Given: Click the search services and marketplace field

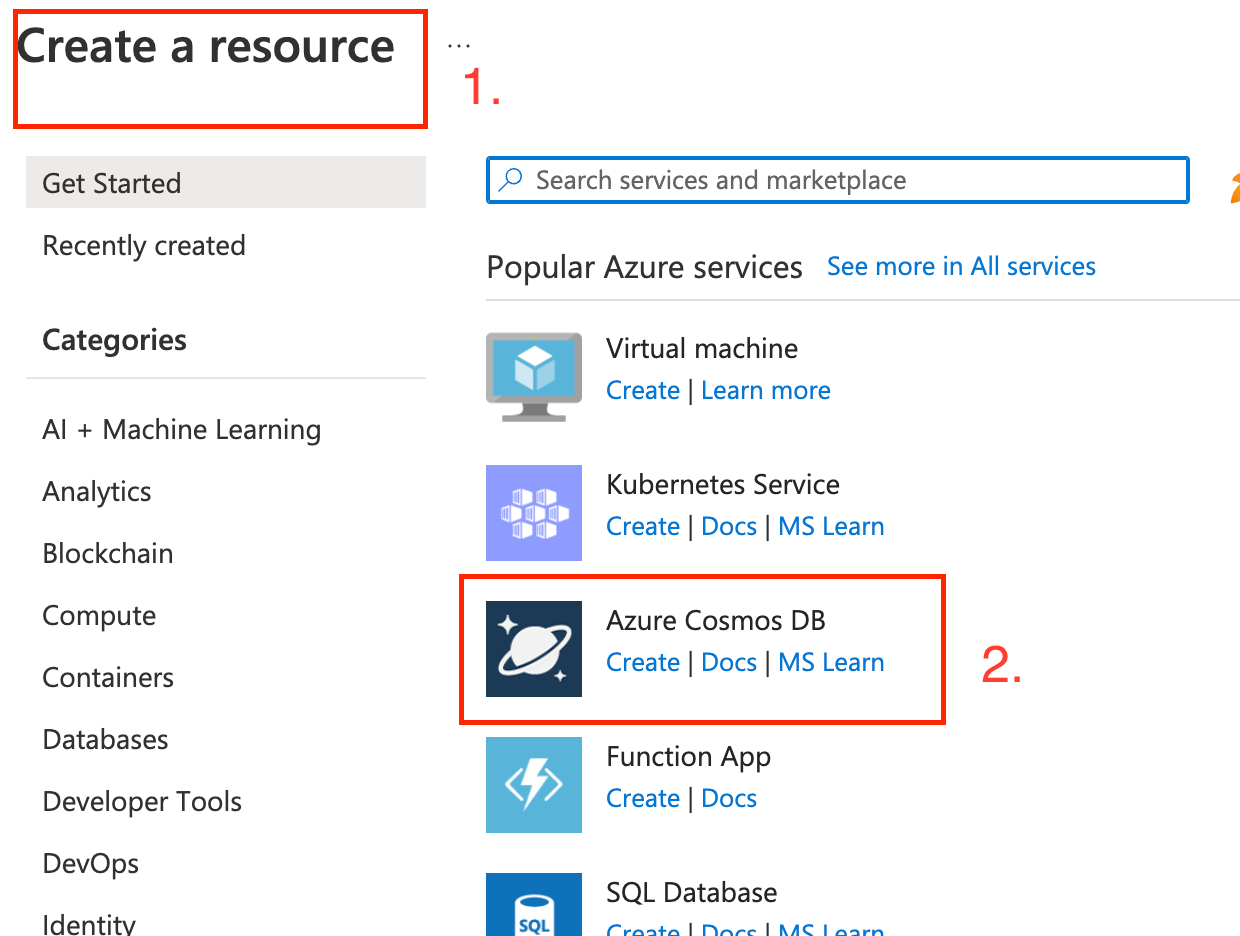Looking at the screenshot, I should coord(837,180).
